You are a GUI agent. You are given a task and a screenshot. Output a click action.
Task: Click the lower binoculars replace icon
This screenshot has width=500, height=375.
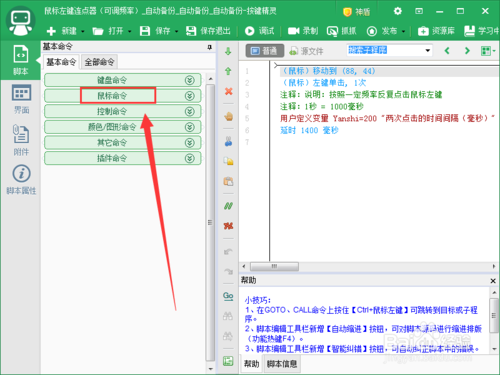[228, 336]
